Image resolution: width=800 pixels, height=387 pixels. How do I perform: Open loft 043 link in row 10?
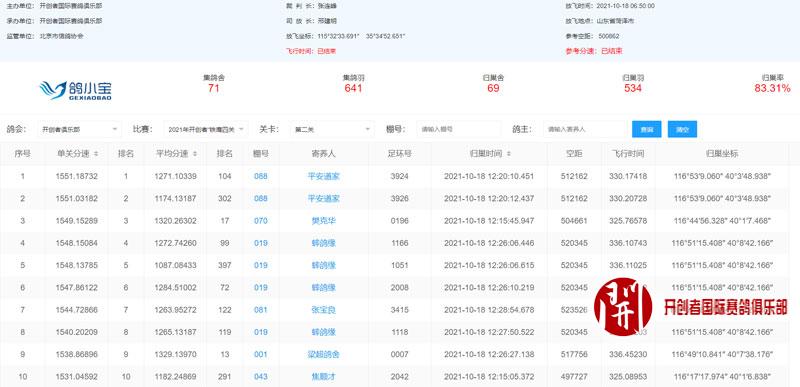(x=261, y=377)
